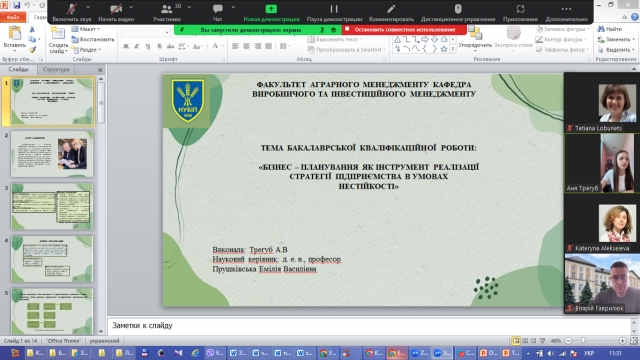Screen dimensions: 640x360
Task: Expand the audio options arrow next to microphone
Action: tap(88, 7)
